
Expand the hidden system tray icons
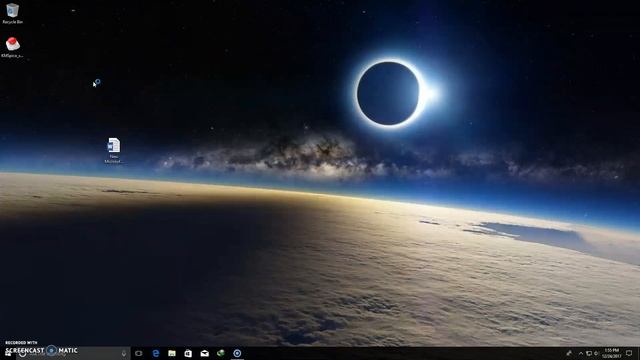tap(580, 353)
